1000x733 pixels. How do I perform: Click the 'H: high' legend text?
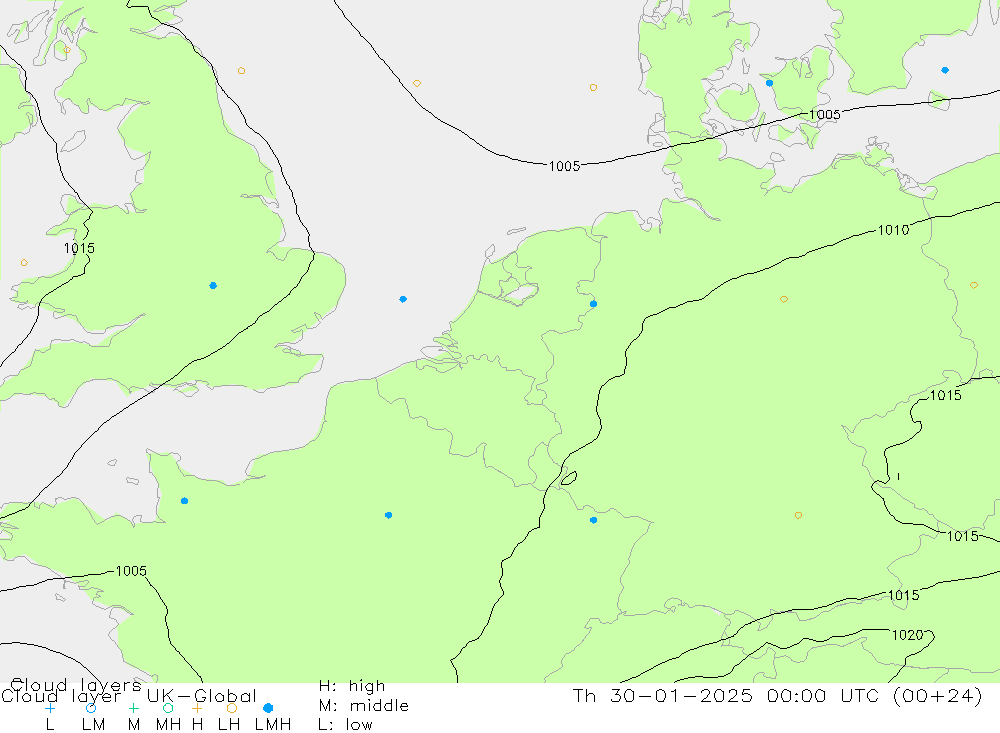(x=352, y=686)
